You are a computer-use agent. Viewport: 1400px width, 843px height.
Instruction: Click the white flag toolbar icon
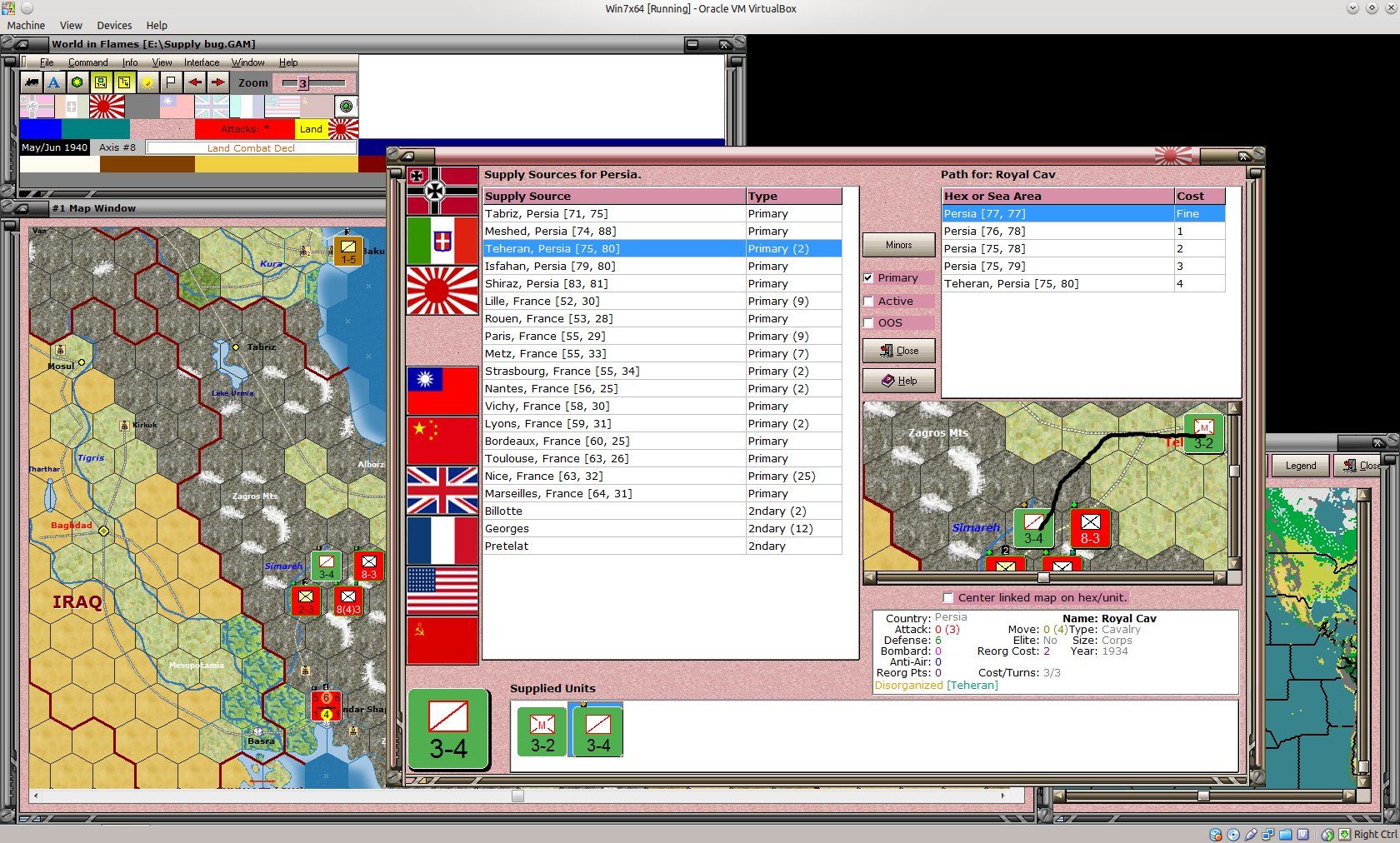pyautogui.click(x=170, y=82)
